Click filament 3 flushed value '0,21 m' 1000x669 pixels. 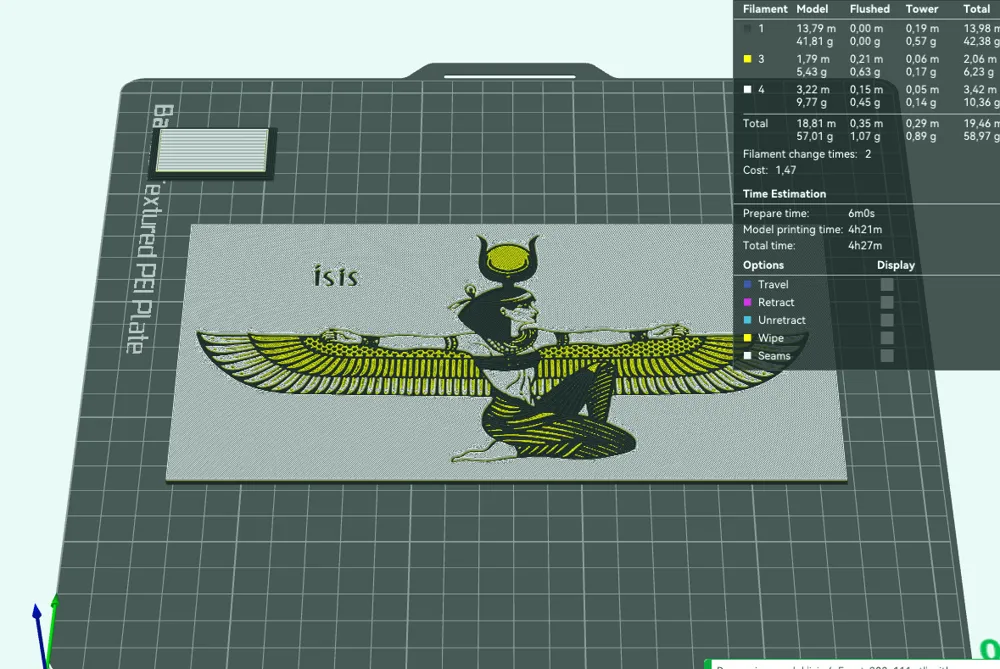click(x=866, y=59)
